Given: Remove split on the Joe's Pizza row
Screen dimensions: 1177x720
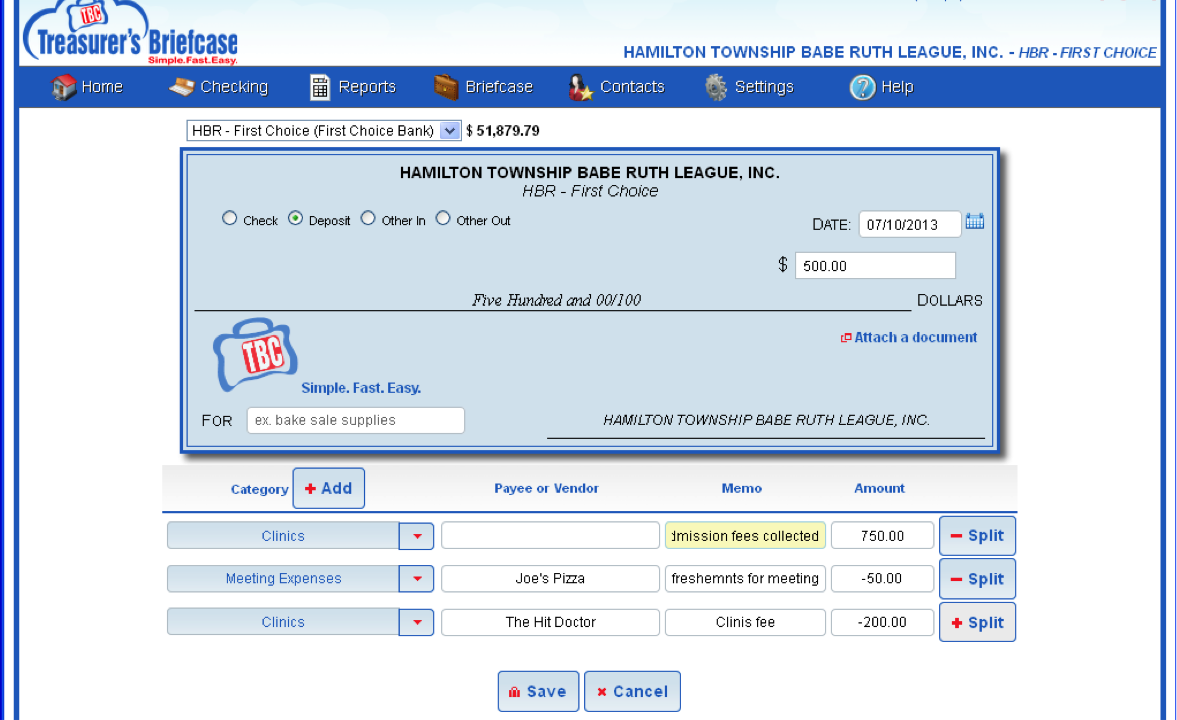Looking at the screenshot, I should click(x=977, y=579).
